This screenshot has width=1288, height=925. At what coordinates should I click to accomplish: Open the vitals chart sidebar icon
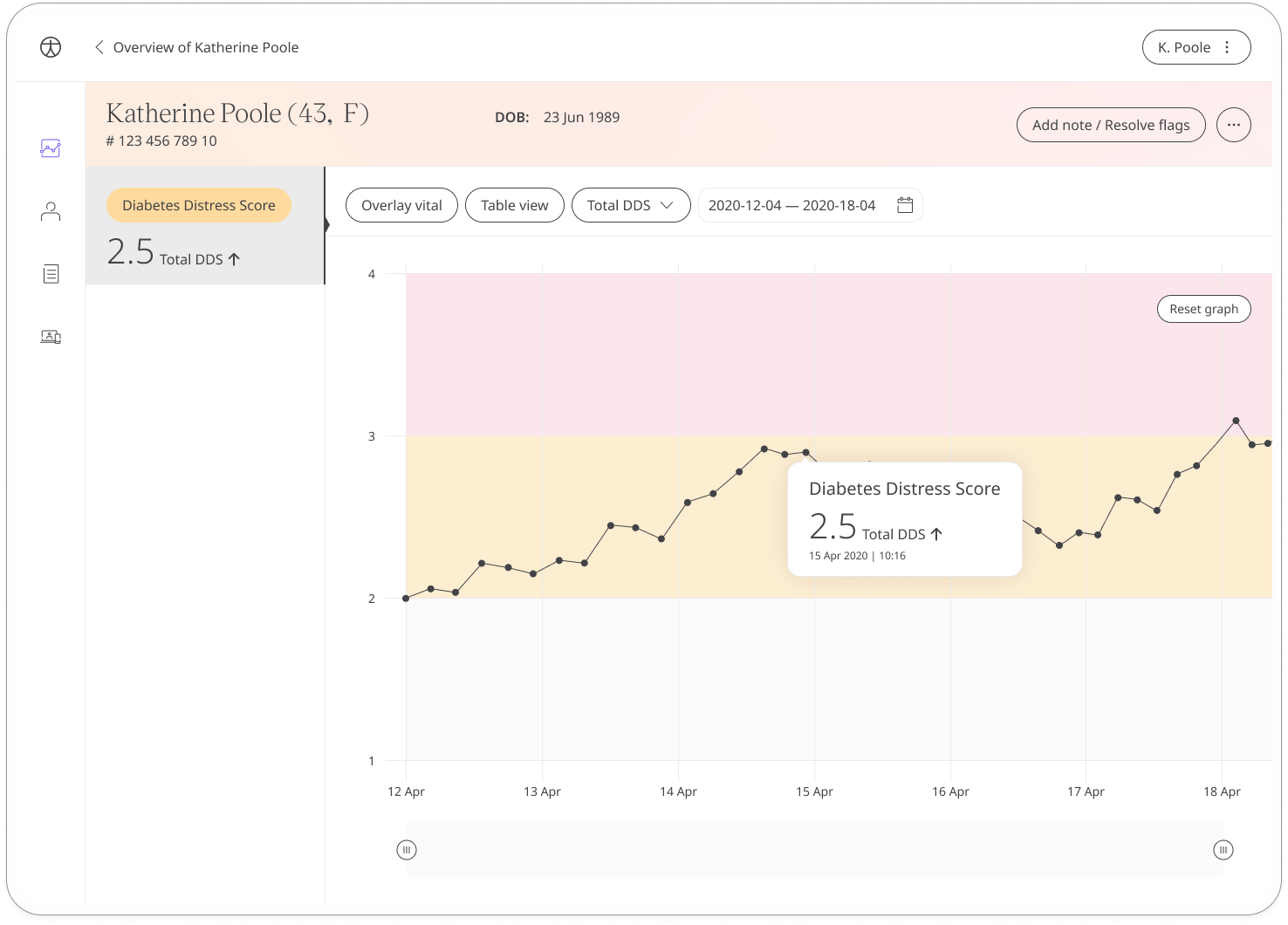51,148
